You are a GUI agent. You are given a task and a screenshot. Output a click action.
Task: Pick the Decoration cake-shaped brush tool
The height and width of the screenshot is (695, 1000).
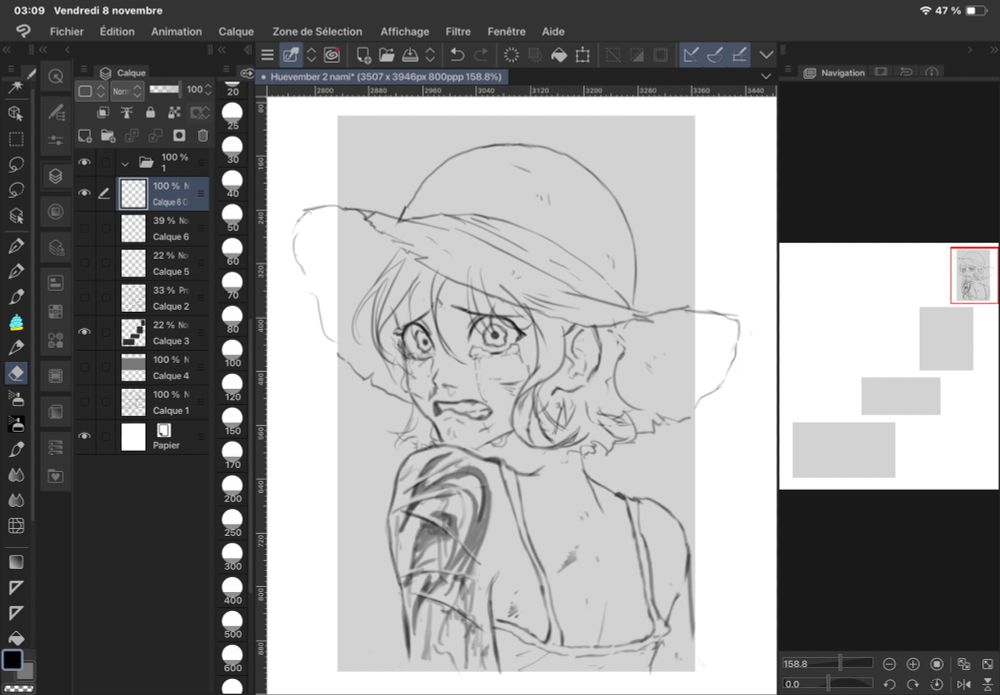point(16,323)
